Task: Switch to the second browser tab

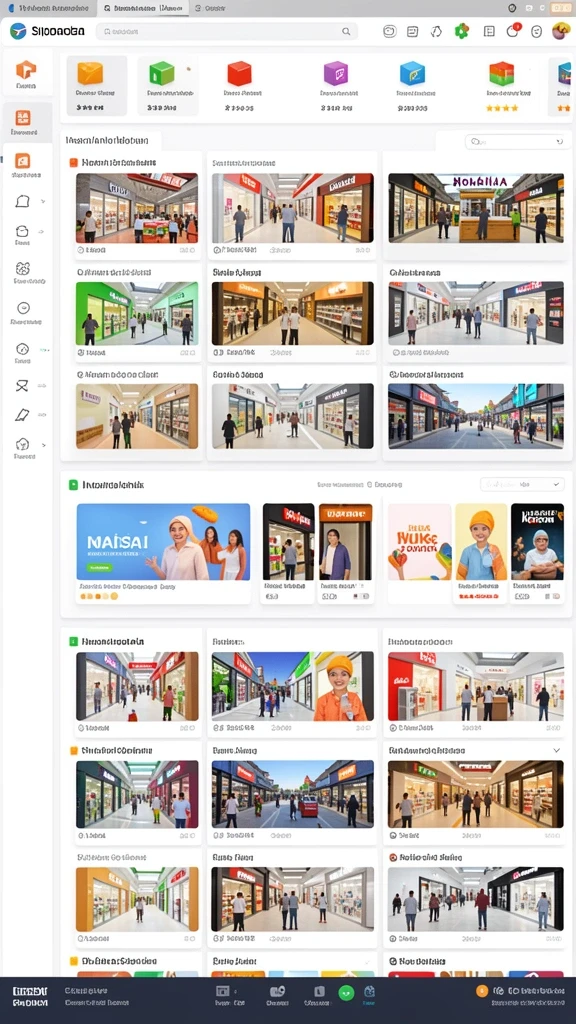Action: (x=142, y=8)
